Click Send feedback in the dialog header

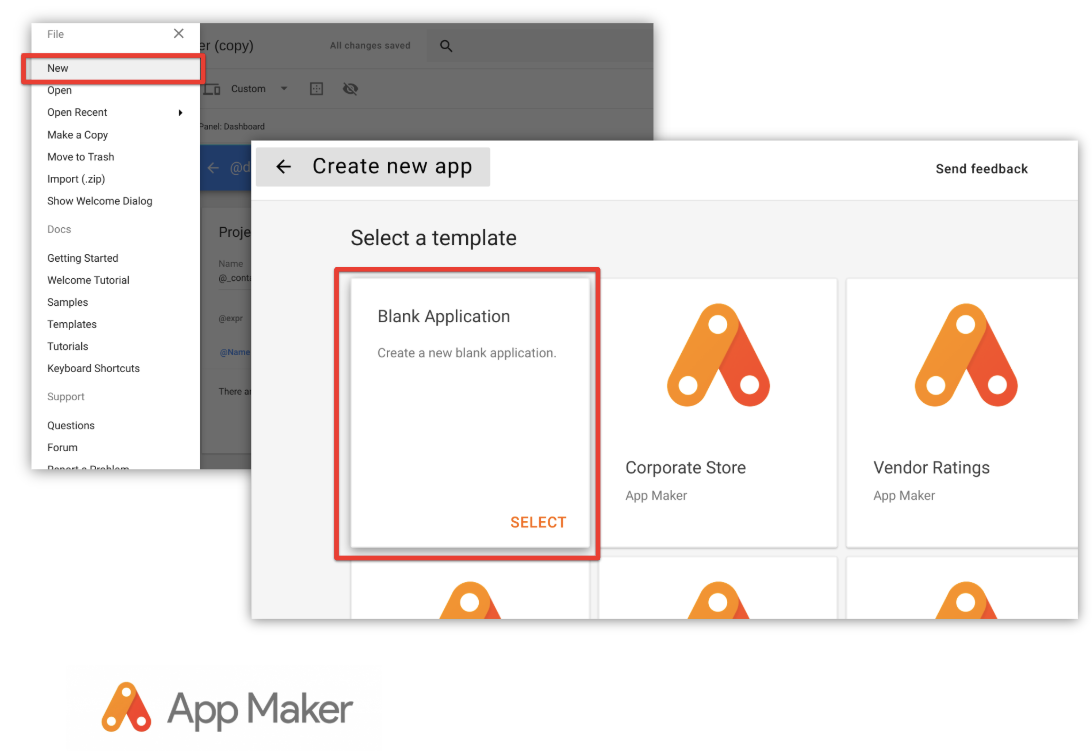coord(981,169)
